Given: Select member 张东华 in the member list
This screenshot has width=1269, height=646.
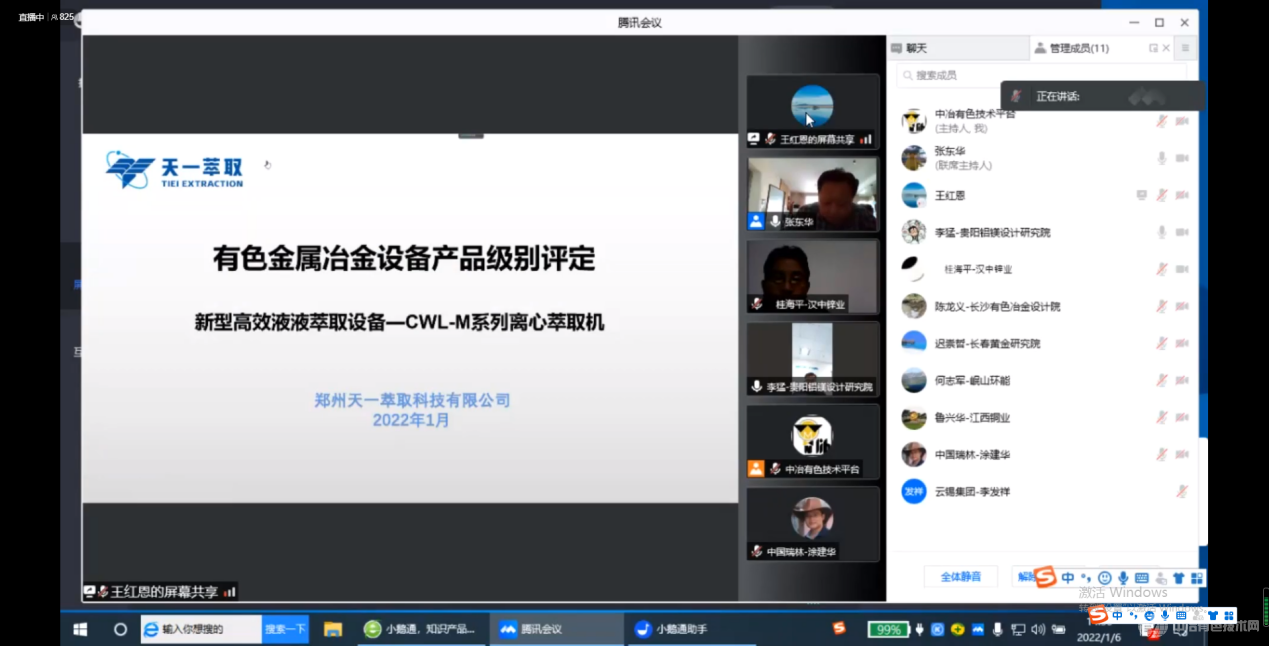Looking at the screenshot, I should [x=1043, y=158].
